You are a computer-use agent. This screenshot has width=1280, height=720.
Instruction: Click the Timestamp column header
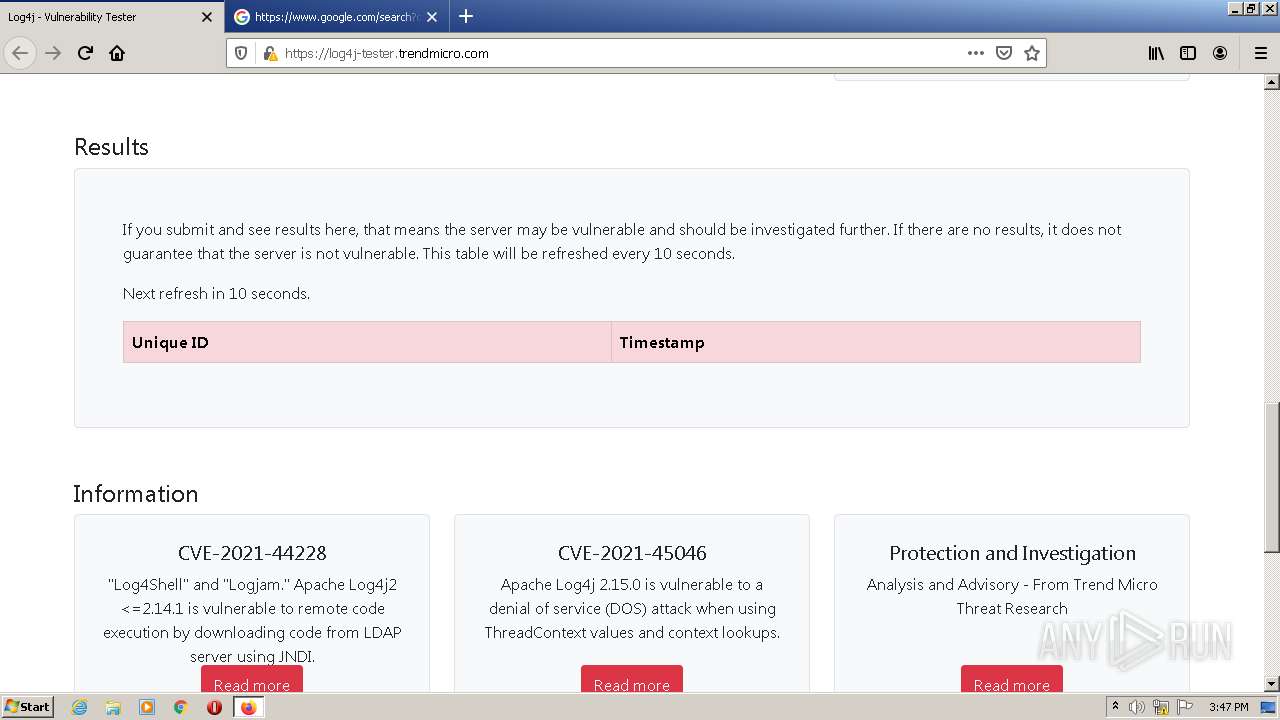click(876, 342)
